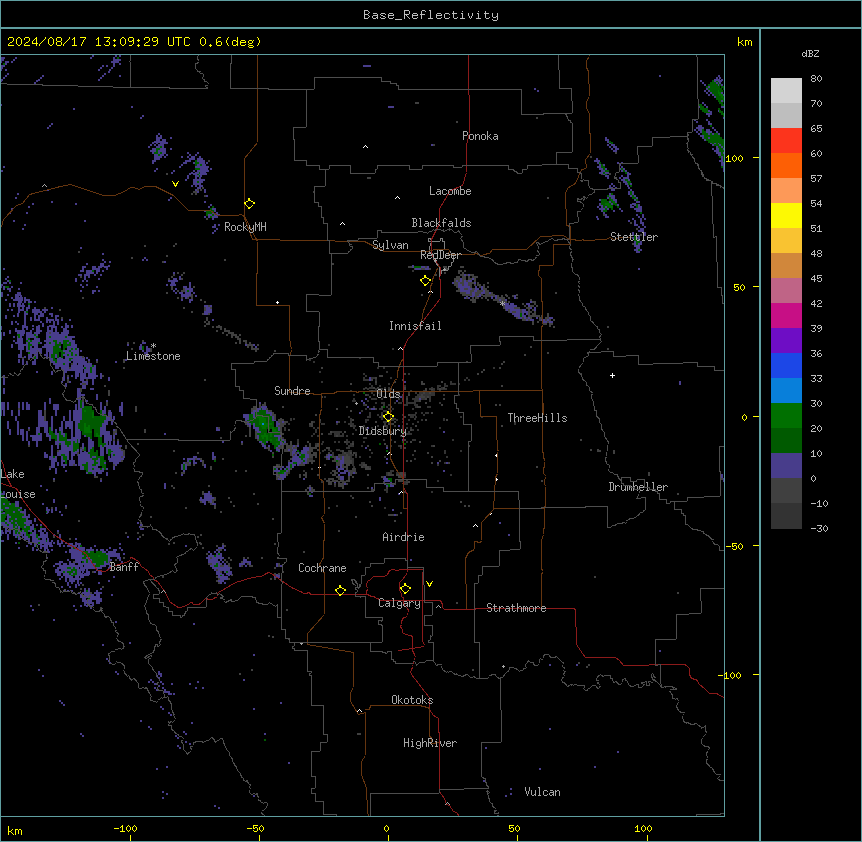The width and height of the screenshot is (862, 842).
Task: Select the green 30 dBZ color swatch
Action: pos(786,416)
